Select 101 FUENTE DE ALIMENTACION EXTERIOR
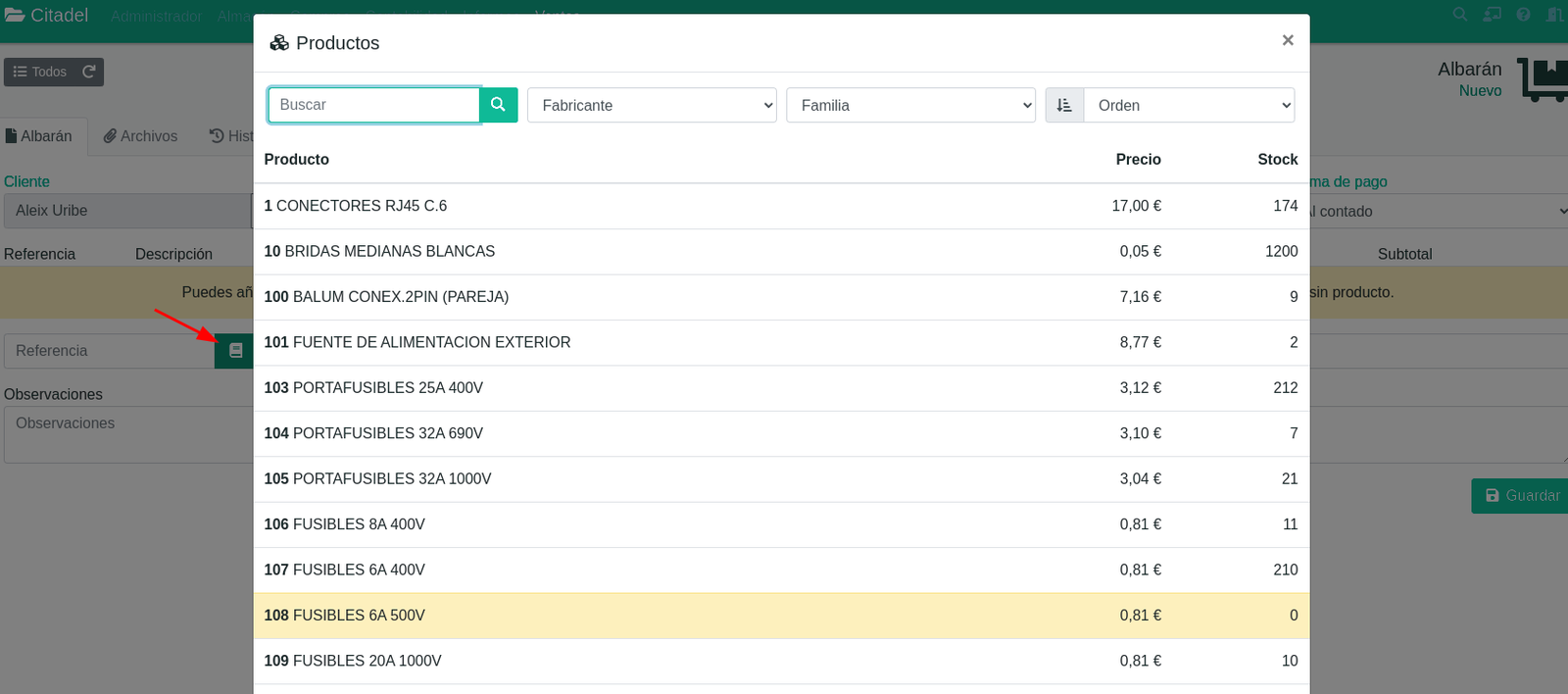Viewport: 1568px width, 694px height. point(781,343)
